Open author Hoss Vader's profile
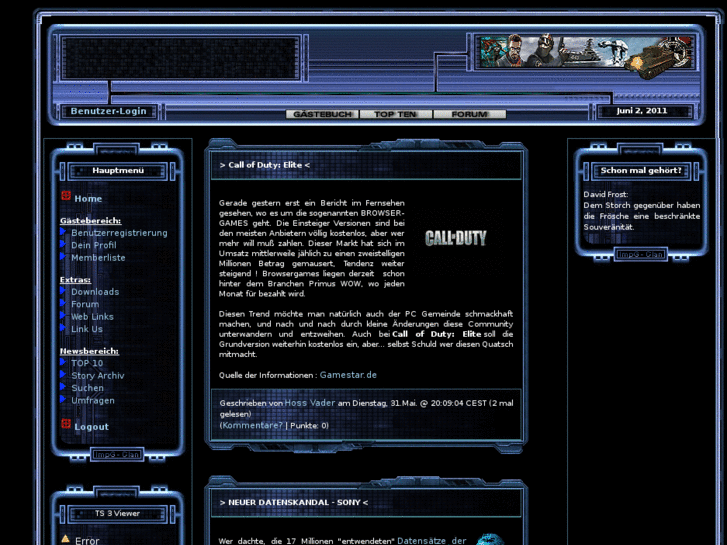Image resolution: width=727 pixels, height=545 pixels. [310, 403]
